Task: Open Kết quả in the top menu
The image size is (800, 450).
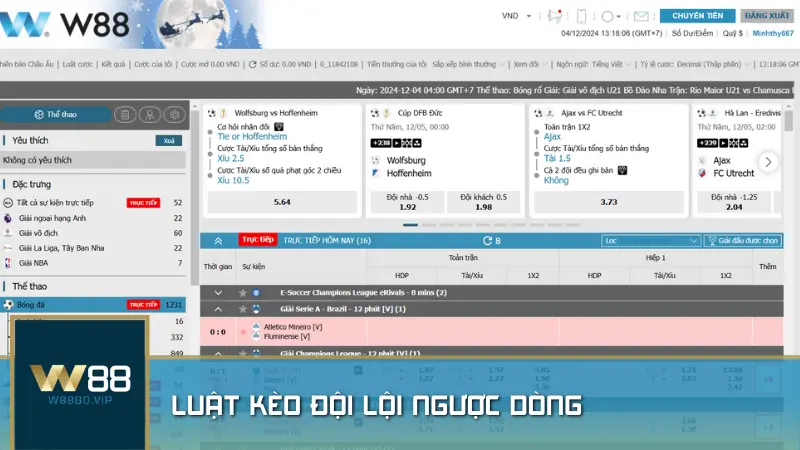Action: click(112, 63)
